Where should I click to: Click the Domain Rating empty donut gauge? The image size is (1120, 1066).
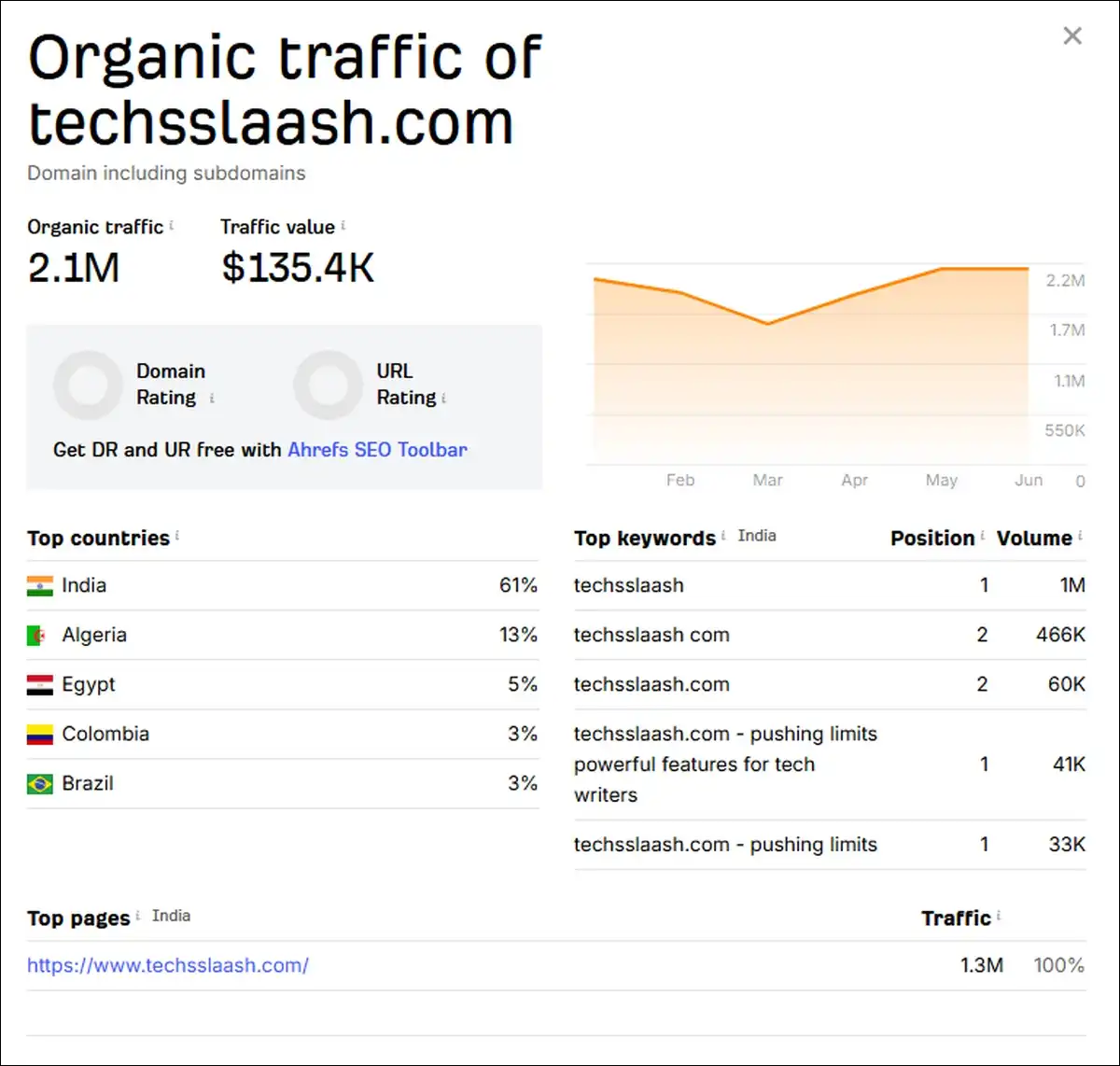[x=88, y=385]
